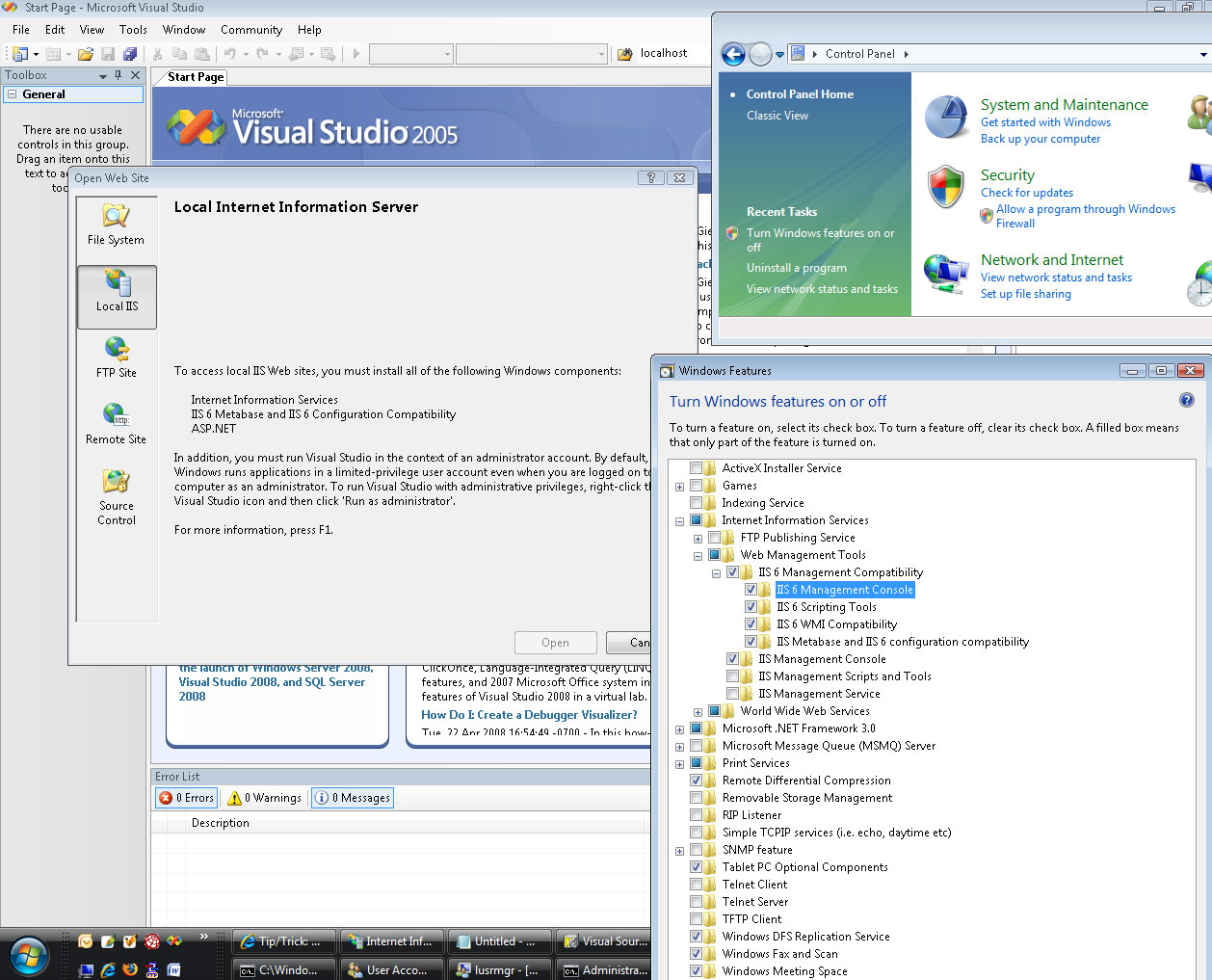1212x980 pixels.
Task: Select Source Control location icon
Action: (x=117, y=496)
